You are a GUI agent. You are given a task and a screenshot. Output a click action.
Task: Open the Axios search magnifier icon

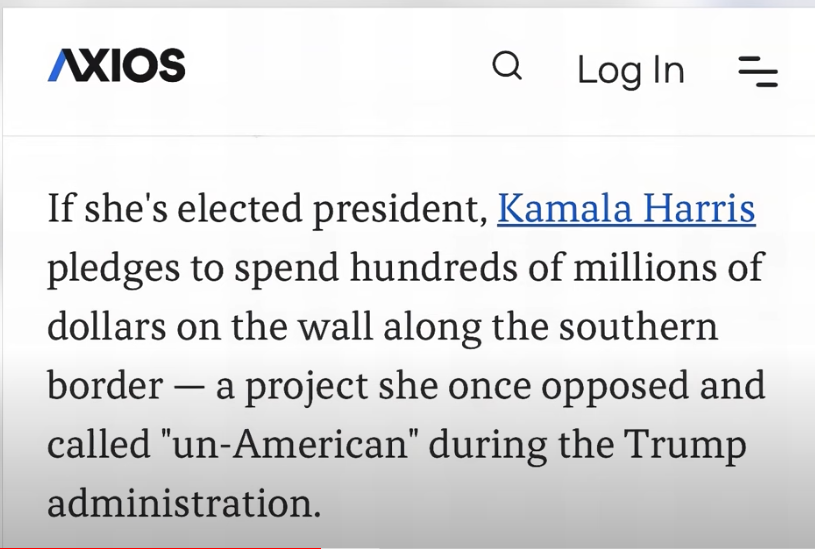coord(507,66)
